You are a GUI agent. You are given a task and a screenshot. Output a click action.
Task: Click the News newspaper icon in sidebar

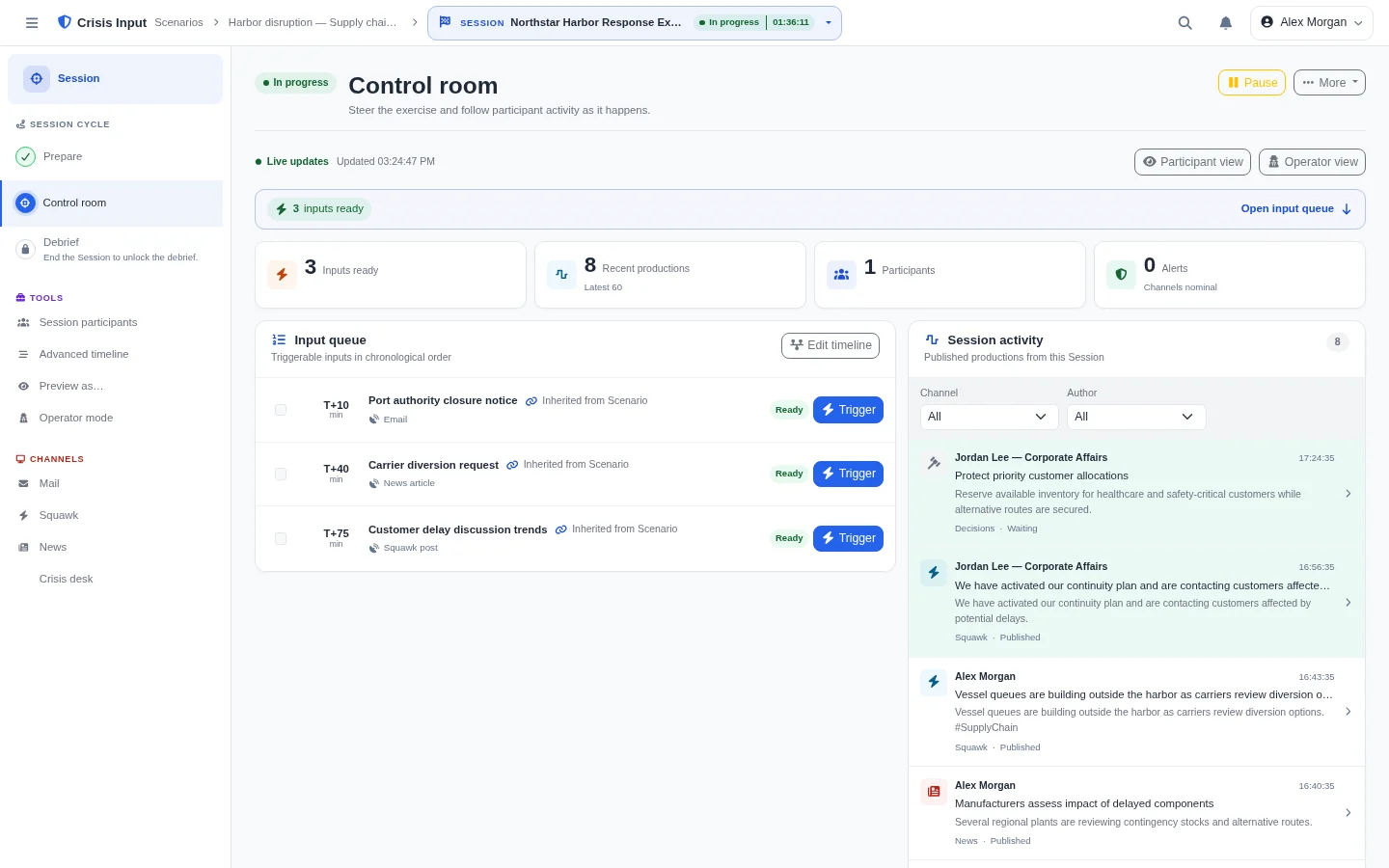point(23,548)
